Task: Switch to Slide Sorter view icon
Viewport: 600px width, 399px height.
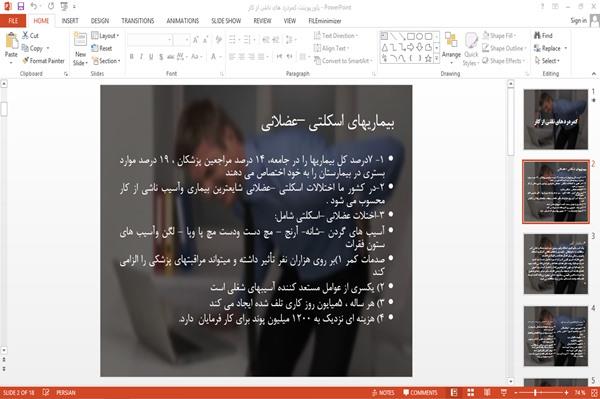Action: tap(471, 392)
